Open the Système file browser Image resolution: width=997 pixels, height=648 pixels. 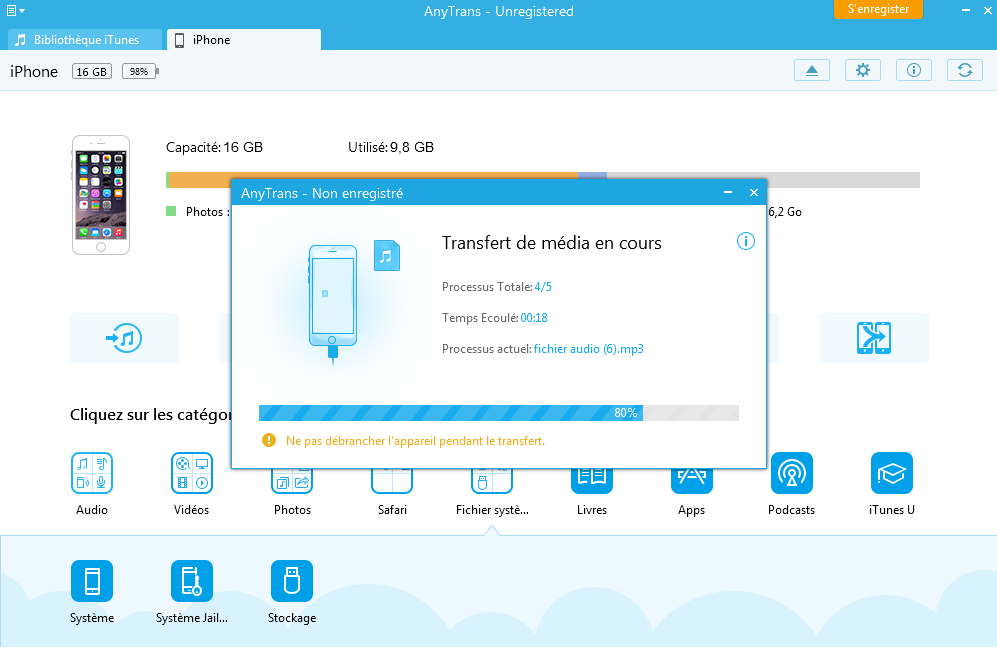[92, 581]
